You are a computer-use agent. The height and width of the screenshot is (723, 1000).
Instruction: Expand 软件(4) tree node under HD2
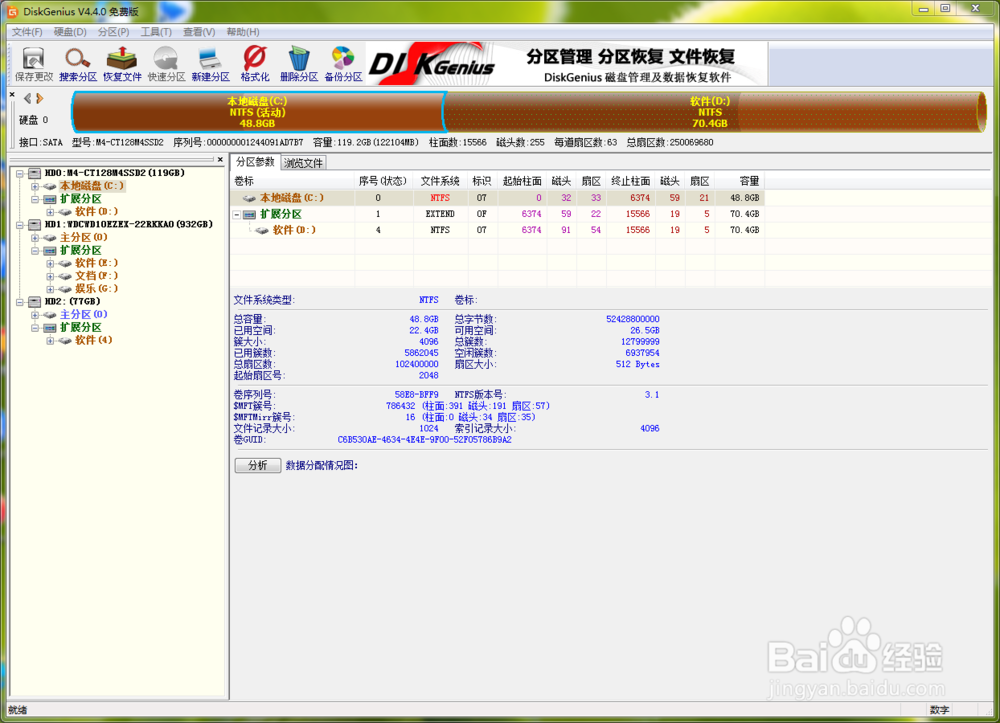click(x=50, y=340)
